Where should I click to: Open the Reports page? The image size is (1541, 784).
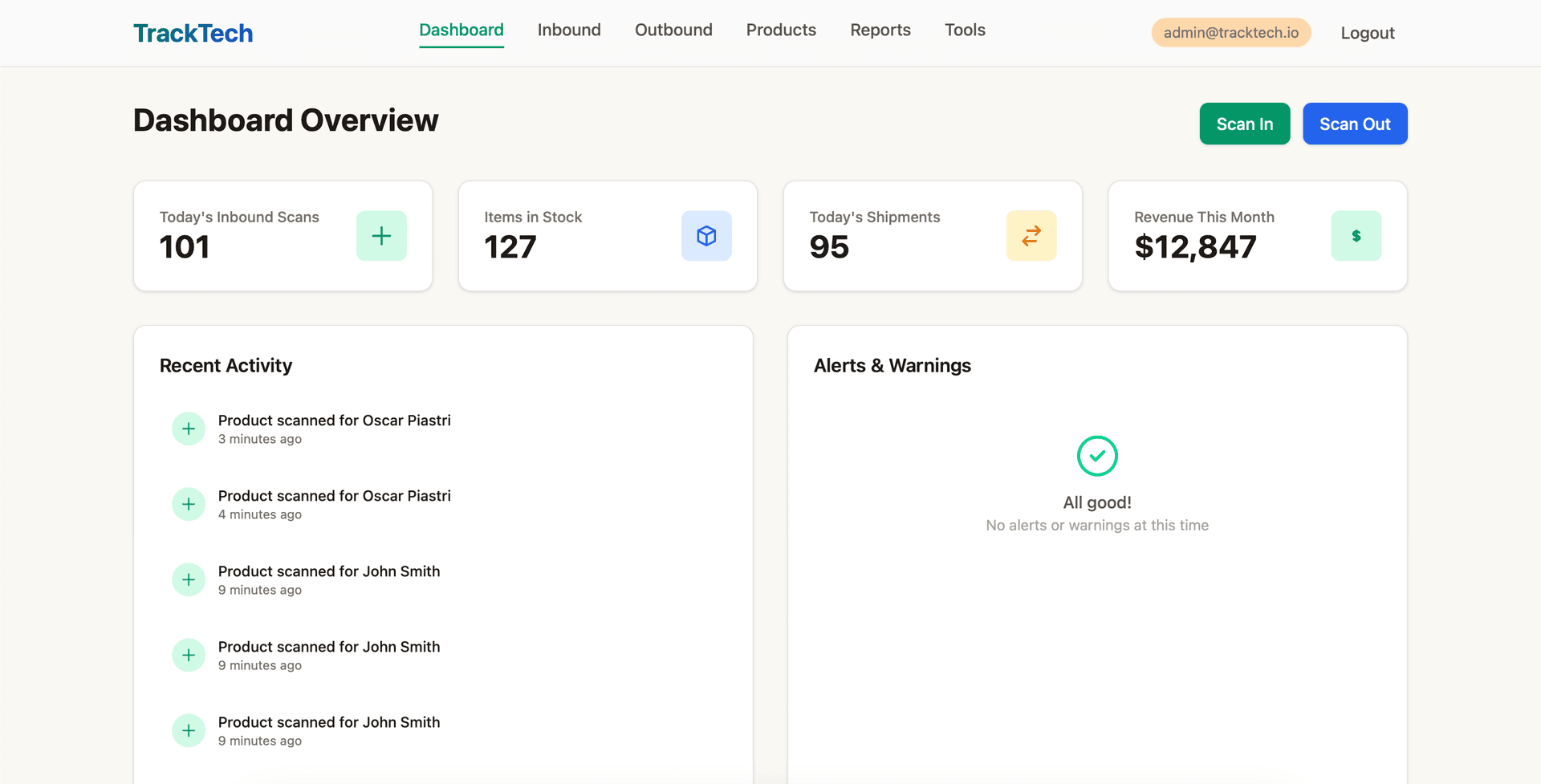click(880, 30)
